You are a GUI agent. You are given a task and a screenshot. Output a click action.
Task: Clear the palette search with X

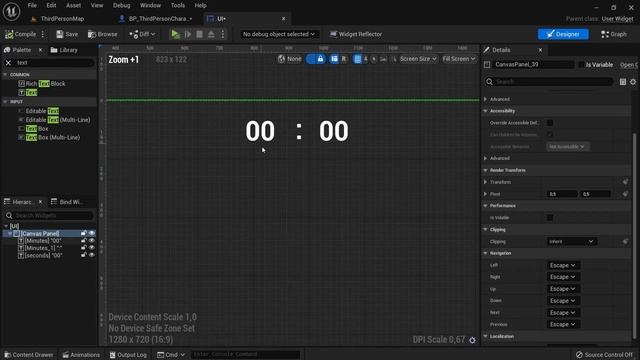8,63
